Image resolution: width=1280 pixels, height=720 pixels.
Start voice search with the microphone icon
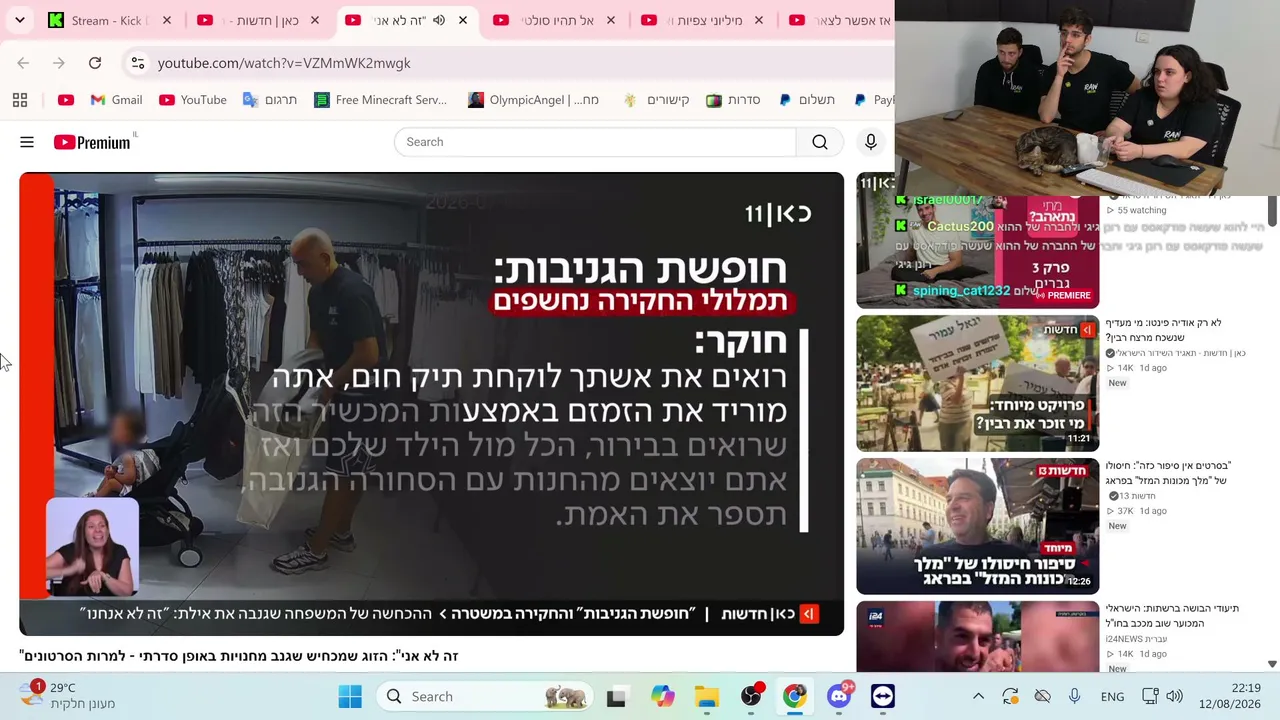click(x=871, y=142)
